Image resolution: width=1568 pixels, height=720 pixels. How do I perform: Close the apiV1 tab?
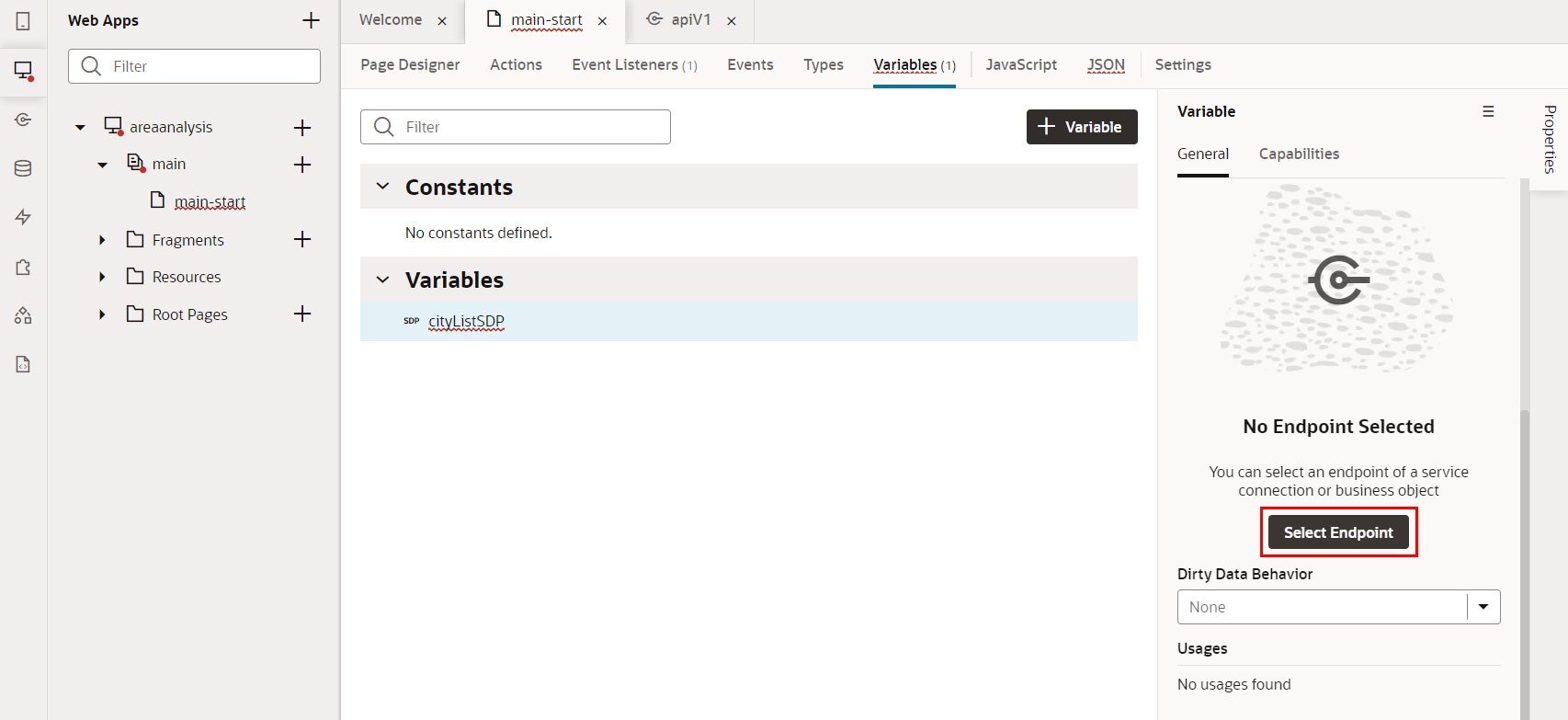732,21
